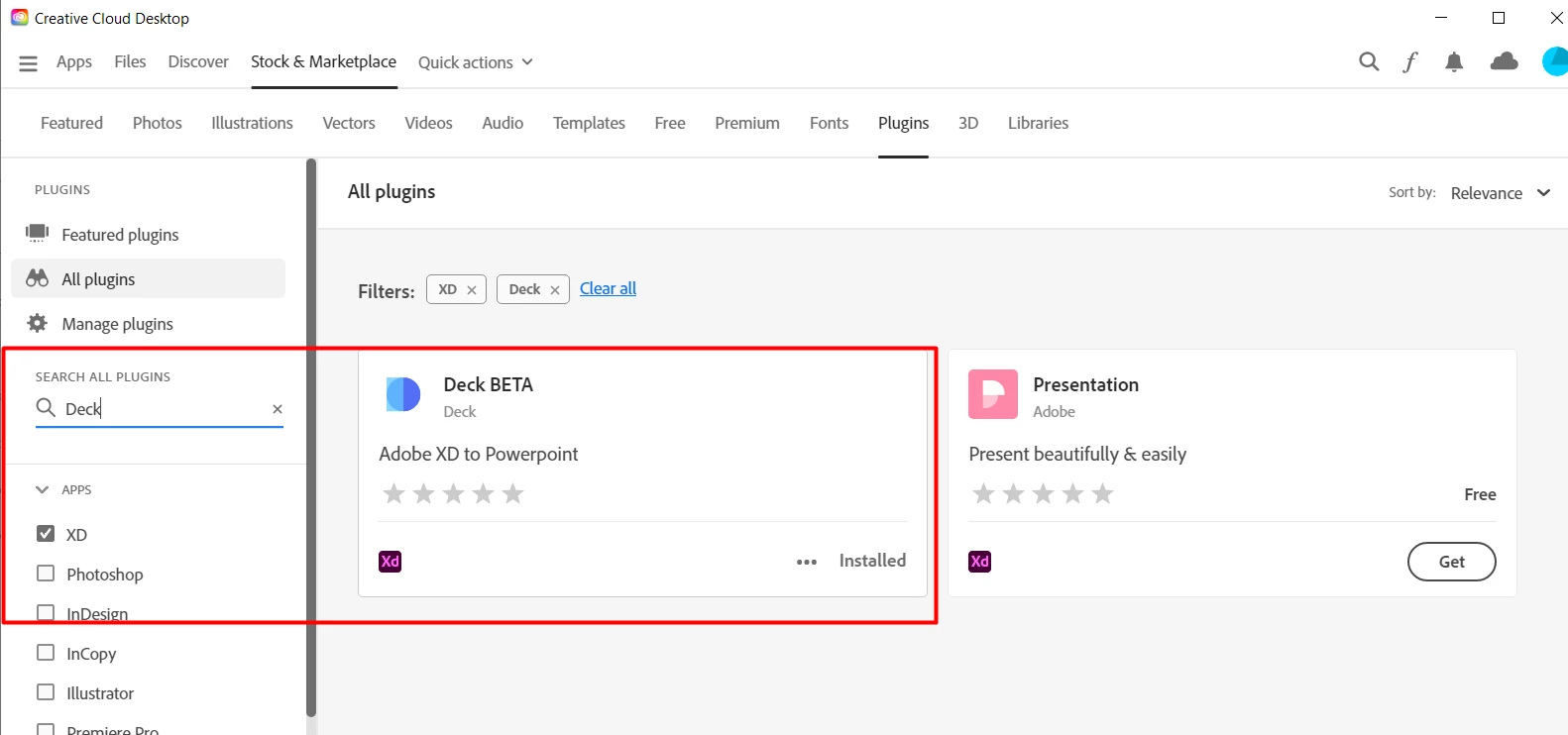Screen dimensions: 1568x735
Task: Select the Stock & Marketplace tab
Action: pos(324,61)
